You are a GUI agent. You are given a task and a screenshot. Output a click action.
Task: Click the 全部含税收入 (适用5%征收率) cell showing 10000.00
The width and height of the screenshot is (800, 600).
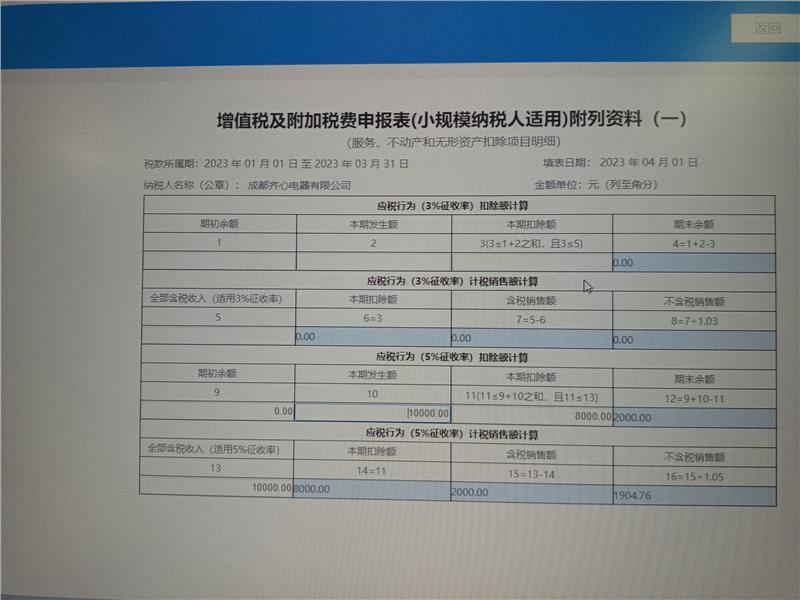pyautogui.click(x=216, y=487)
